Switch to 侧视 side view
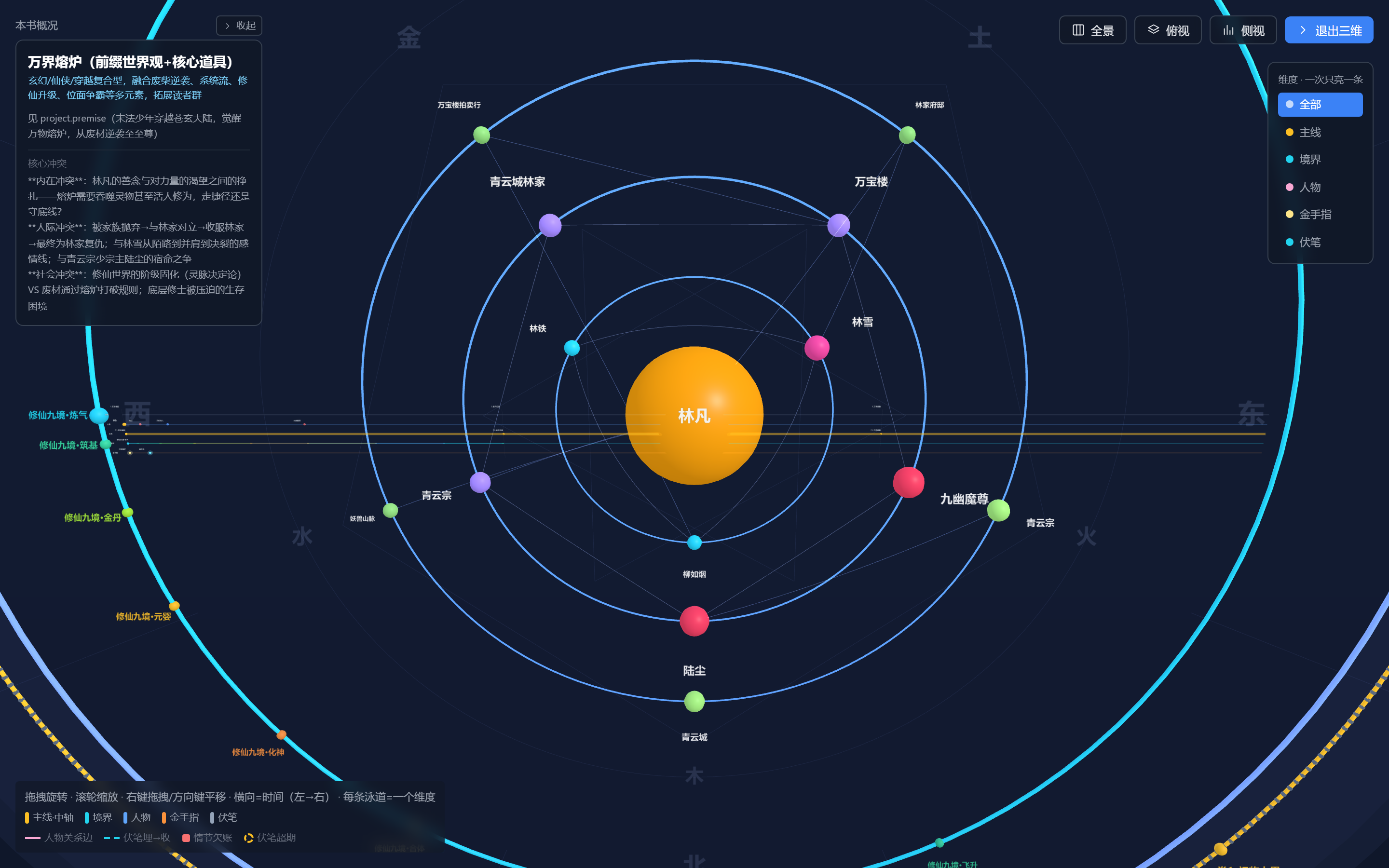Image resolution: width=1389 pixels, height=868 pixels. (x=1243, y=30)
